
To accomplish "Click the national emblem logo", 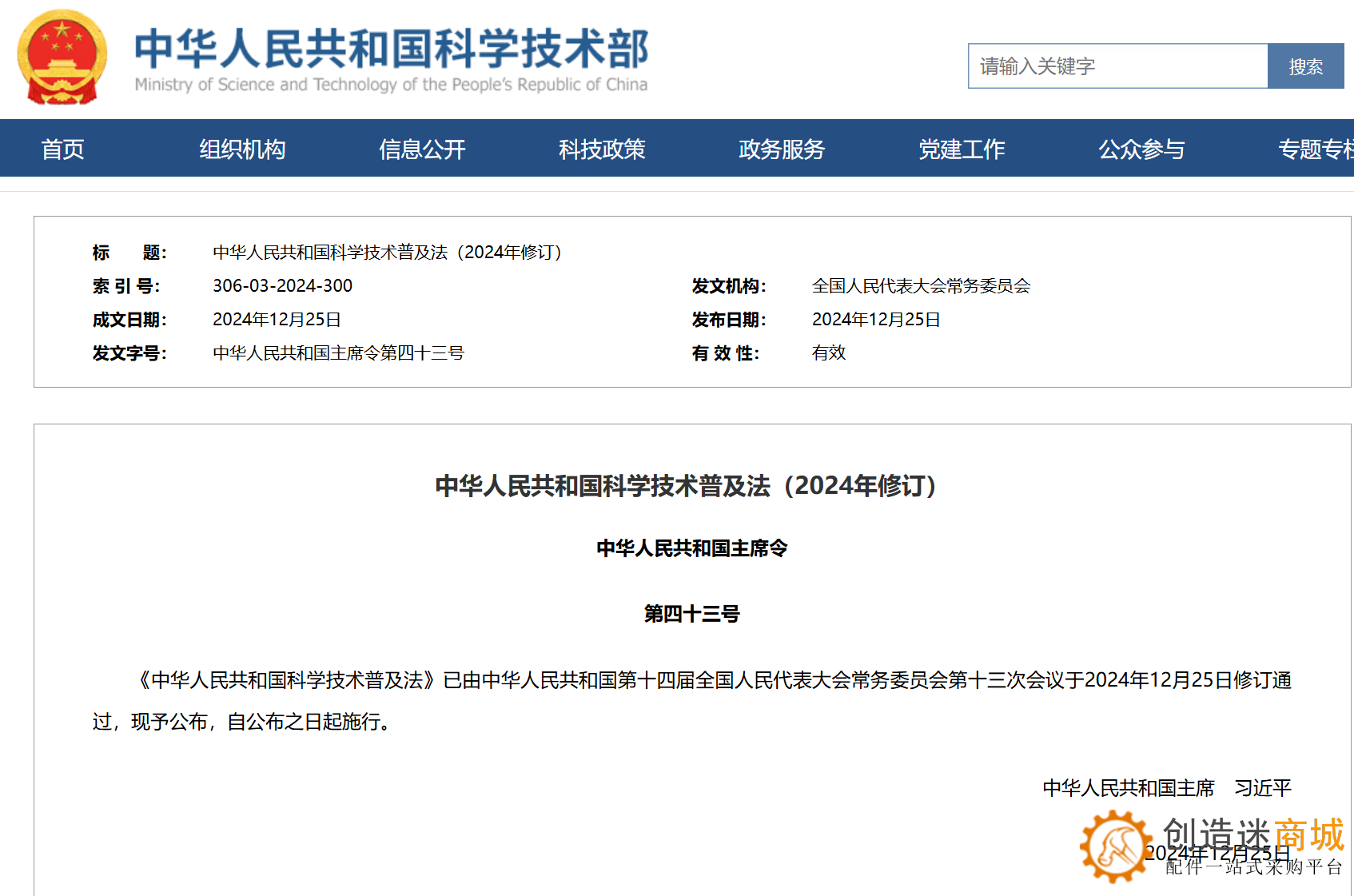I will coord(62,58).
